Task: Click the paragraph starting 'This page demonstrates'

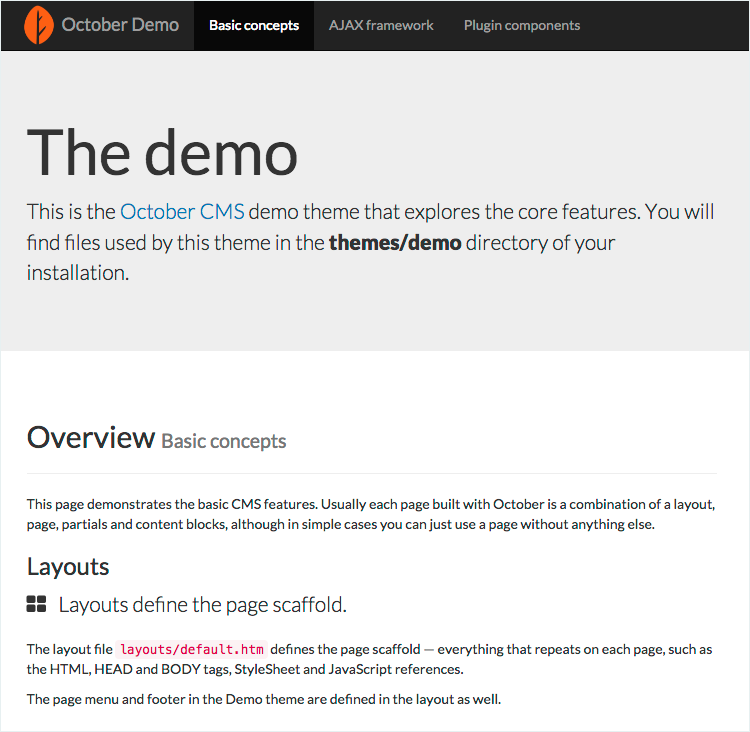Action: click(371, 514)
